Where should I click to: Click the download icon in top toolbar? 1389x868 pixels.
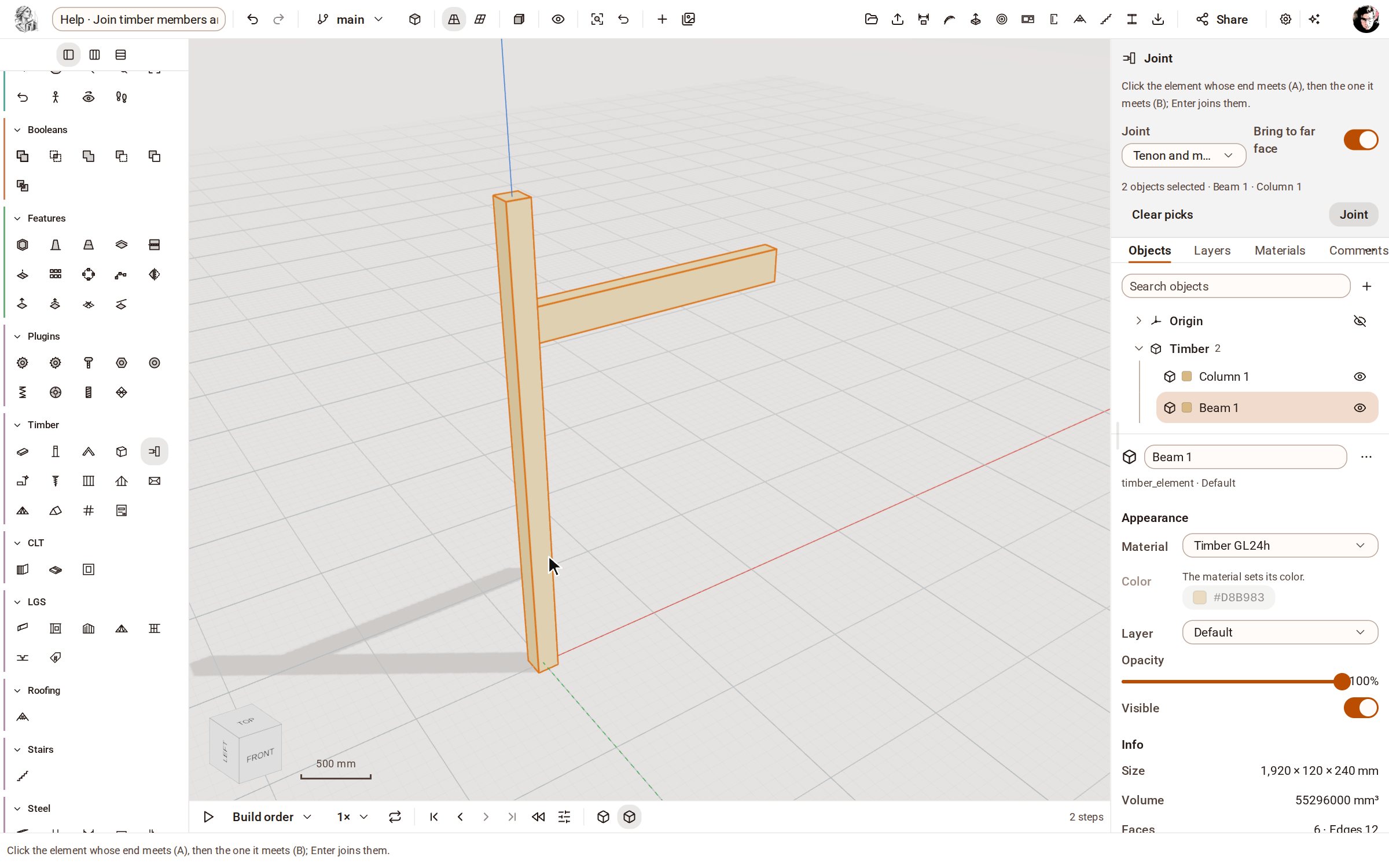[1158, 19]
